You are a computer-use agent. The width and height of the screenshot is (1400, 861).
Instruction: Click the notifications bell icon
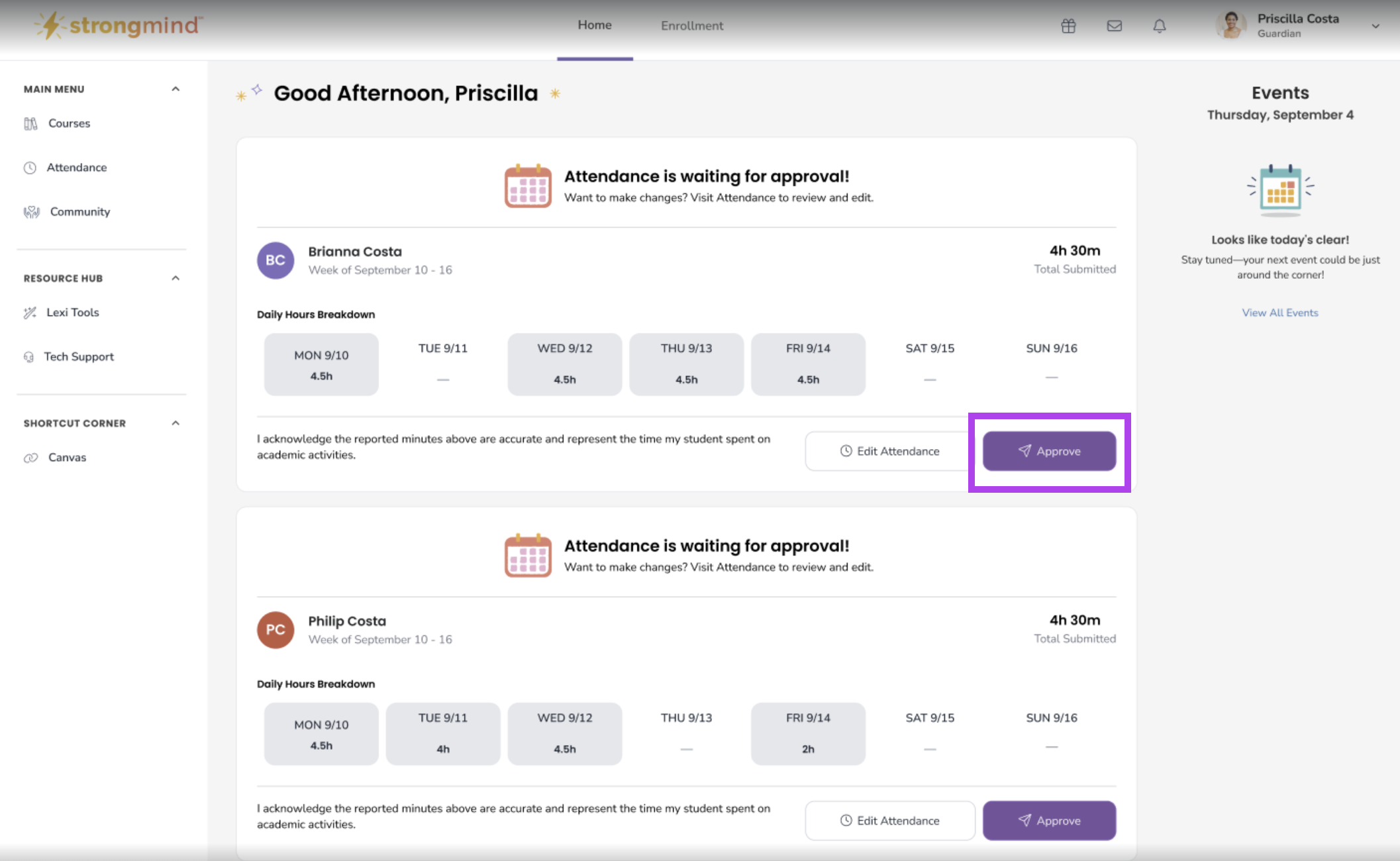[x=1159, y=26]
